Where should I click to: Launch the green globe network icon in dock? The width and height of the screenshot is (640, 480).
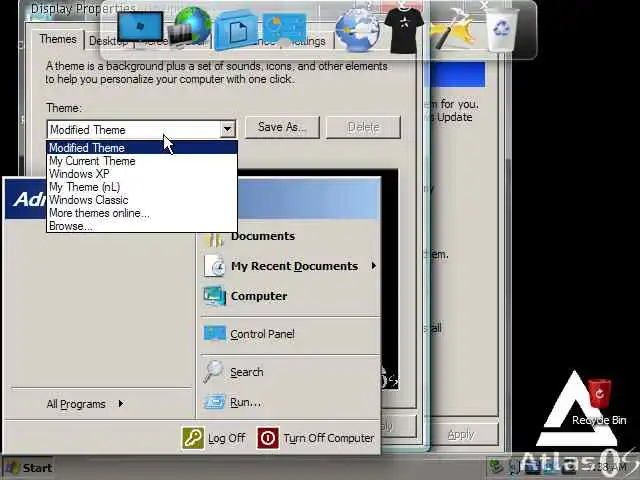(190, 27)
